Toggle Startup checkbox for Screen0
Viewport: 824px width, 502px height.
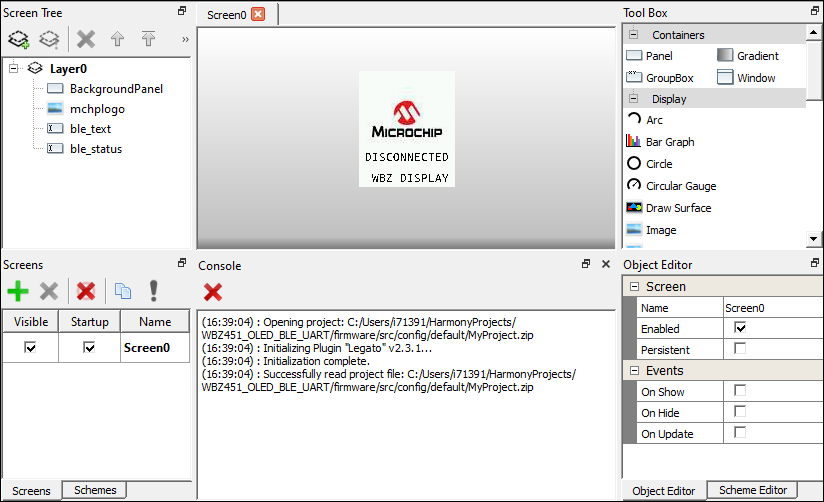tap(89, 347)
